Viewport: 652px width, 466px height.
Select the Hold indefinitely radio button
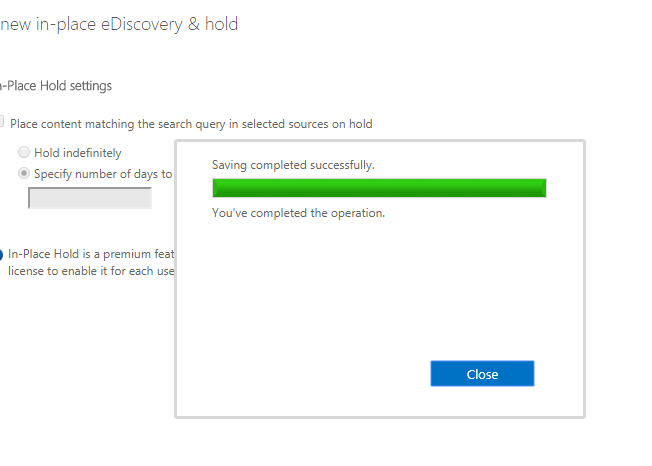coord(24,152)
